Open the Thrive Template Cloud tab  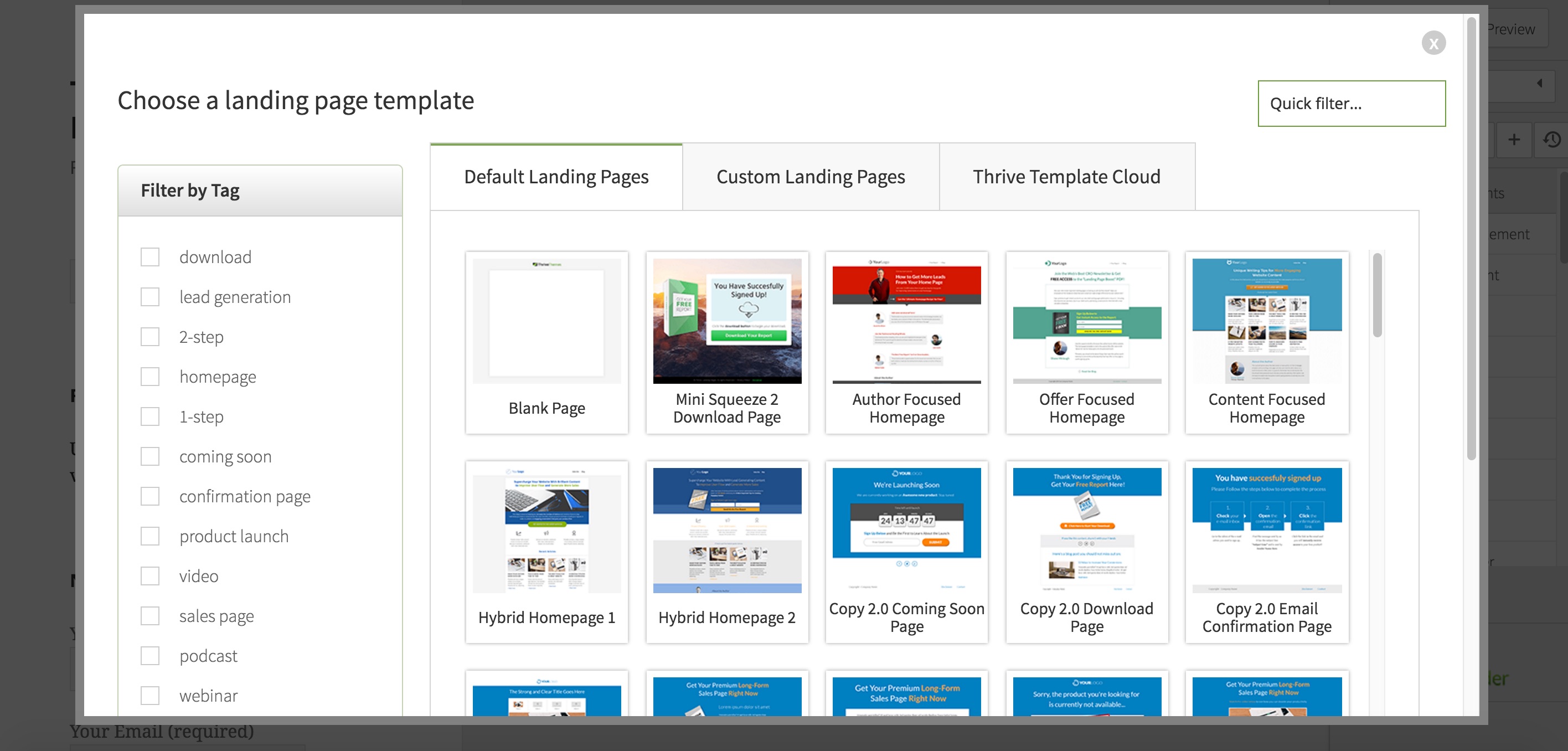(x=1067, y=177)
